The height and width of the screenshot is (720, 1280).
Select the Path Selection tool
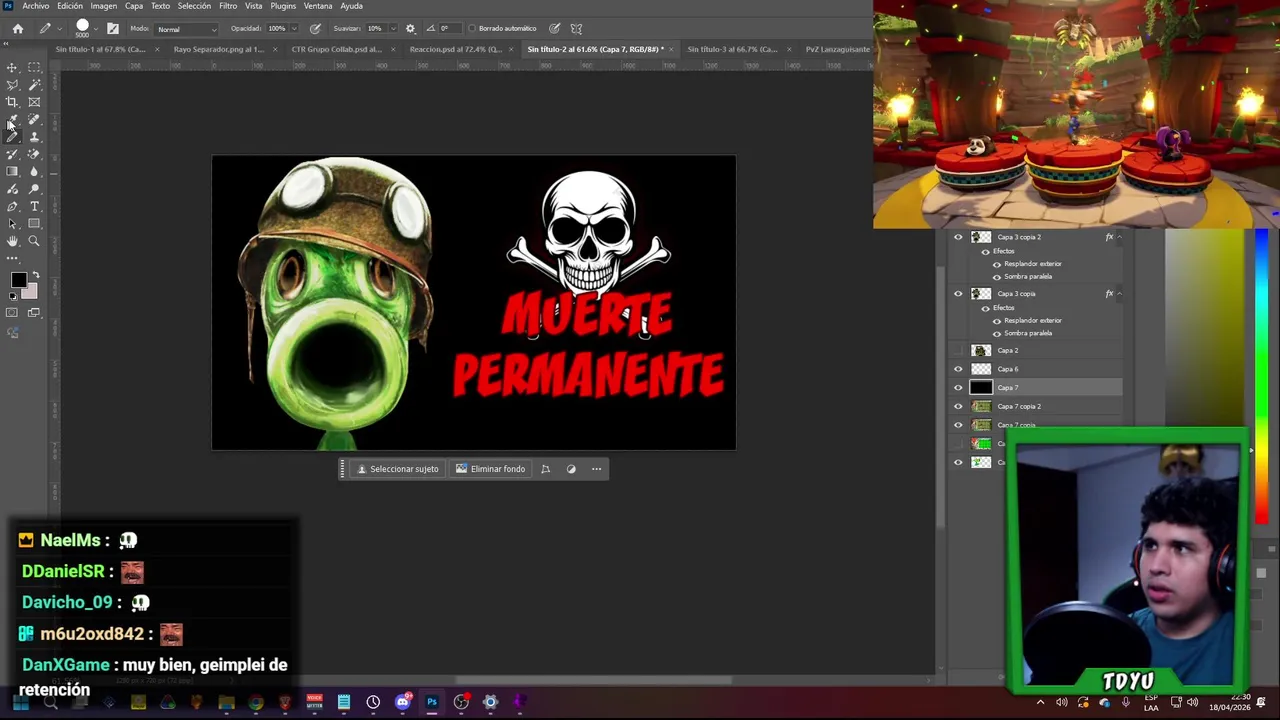point(12,224)
